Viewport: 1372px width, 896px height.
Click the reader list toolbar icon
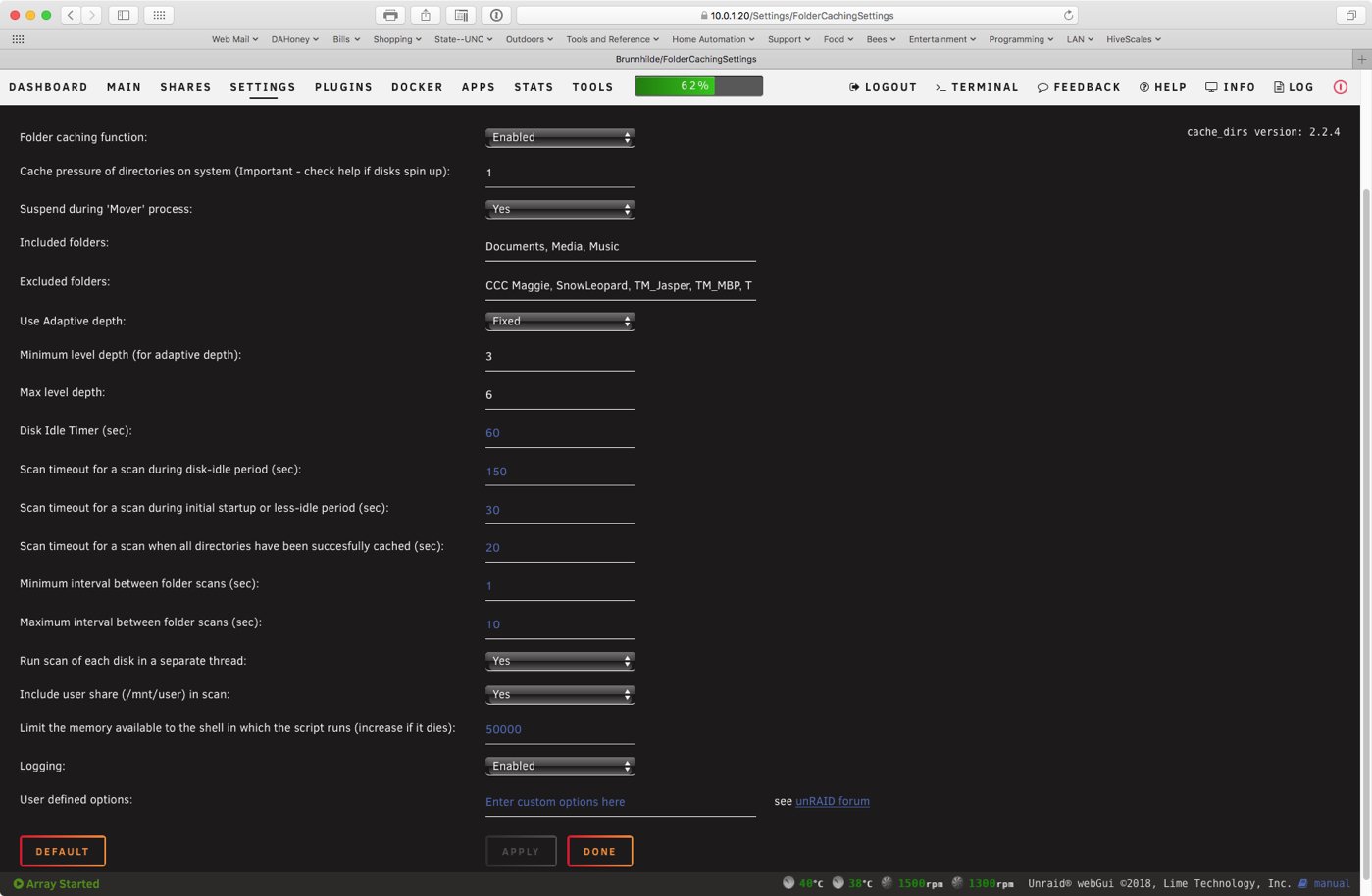[x=461, y=15]
